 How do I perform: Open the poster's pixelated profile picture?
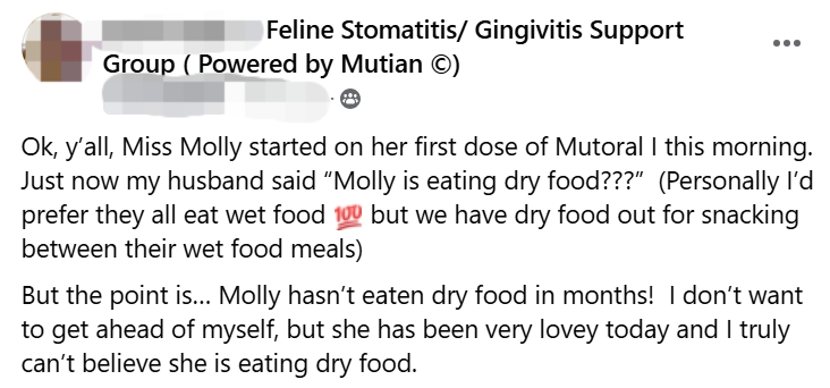(x=51, y=48)
